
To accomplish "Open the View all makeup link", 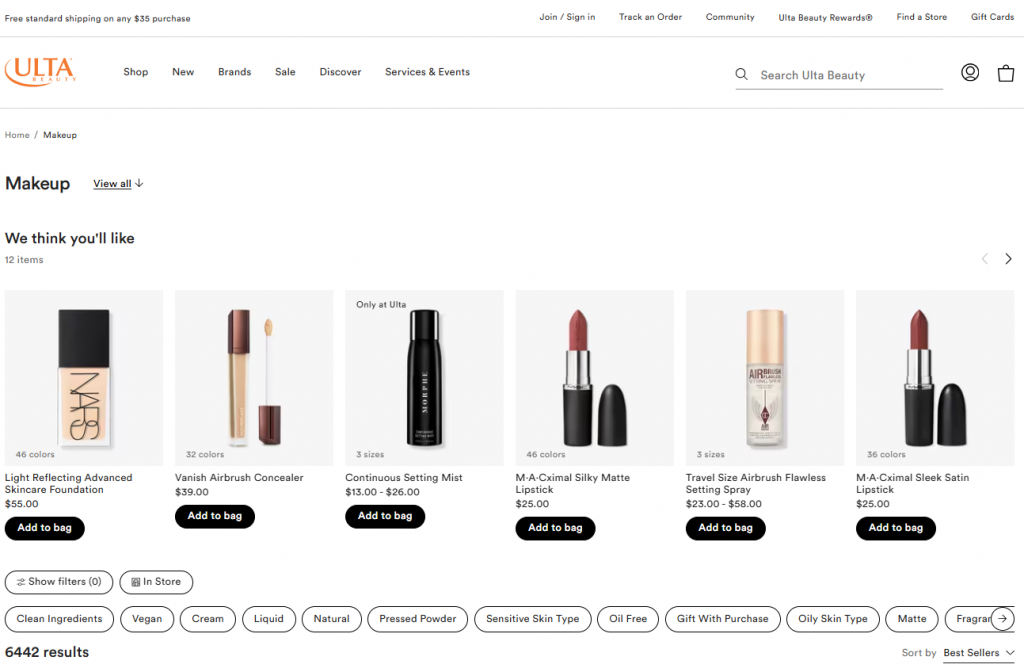I will click(112, 183).
